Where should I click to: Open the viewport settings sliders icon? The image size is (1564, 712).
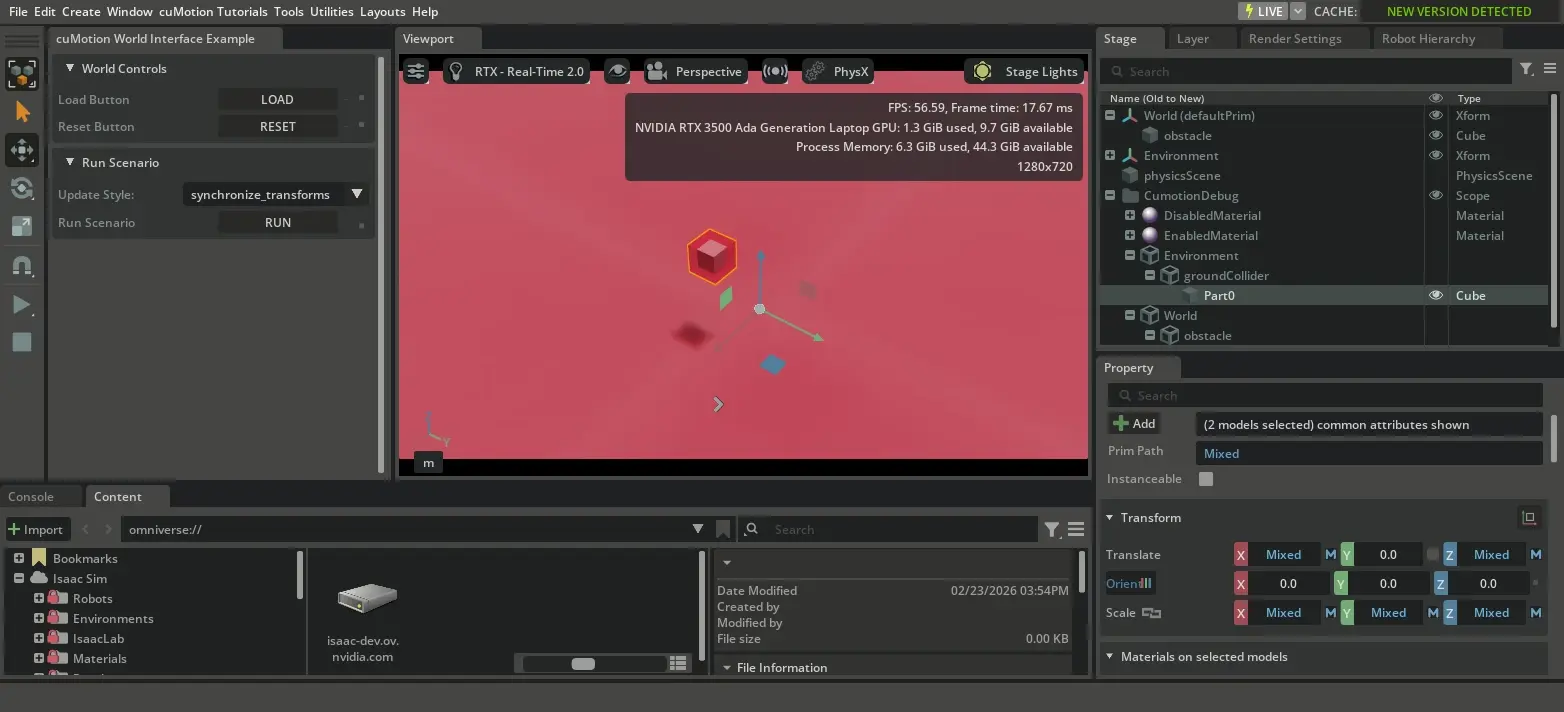(416, 71)
